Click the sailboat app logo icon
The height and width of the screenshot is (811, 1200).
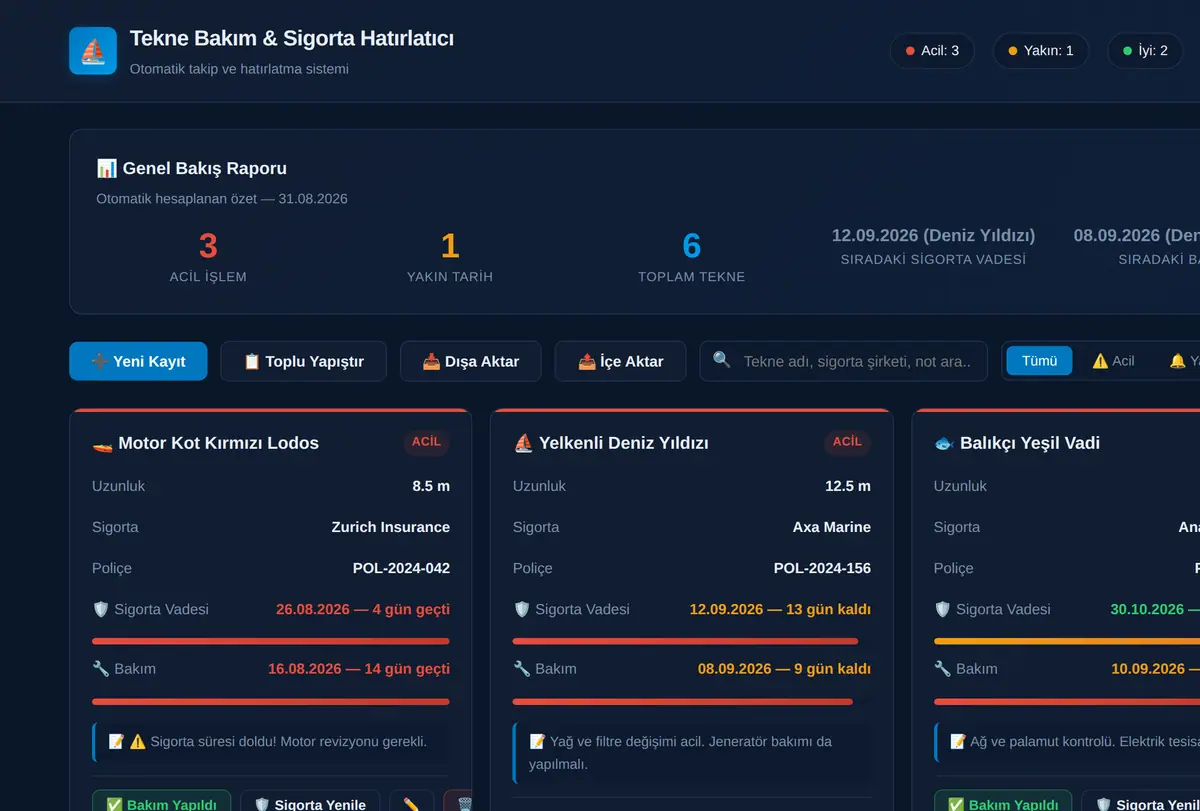(93, 51)
